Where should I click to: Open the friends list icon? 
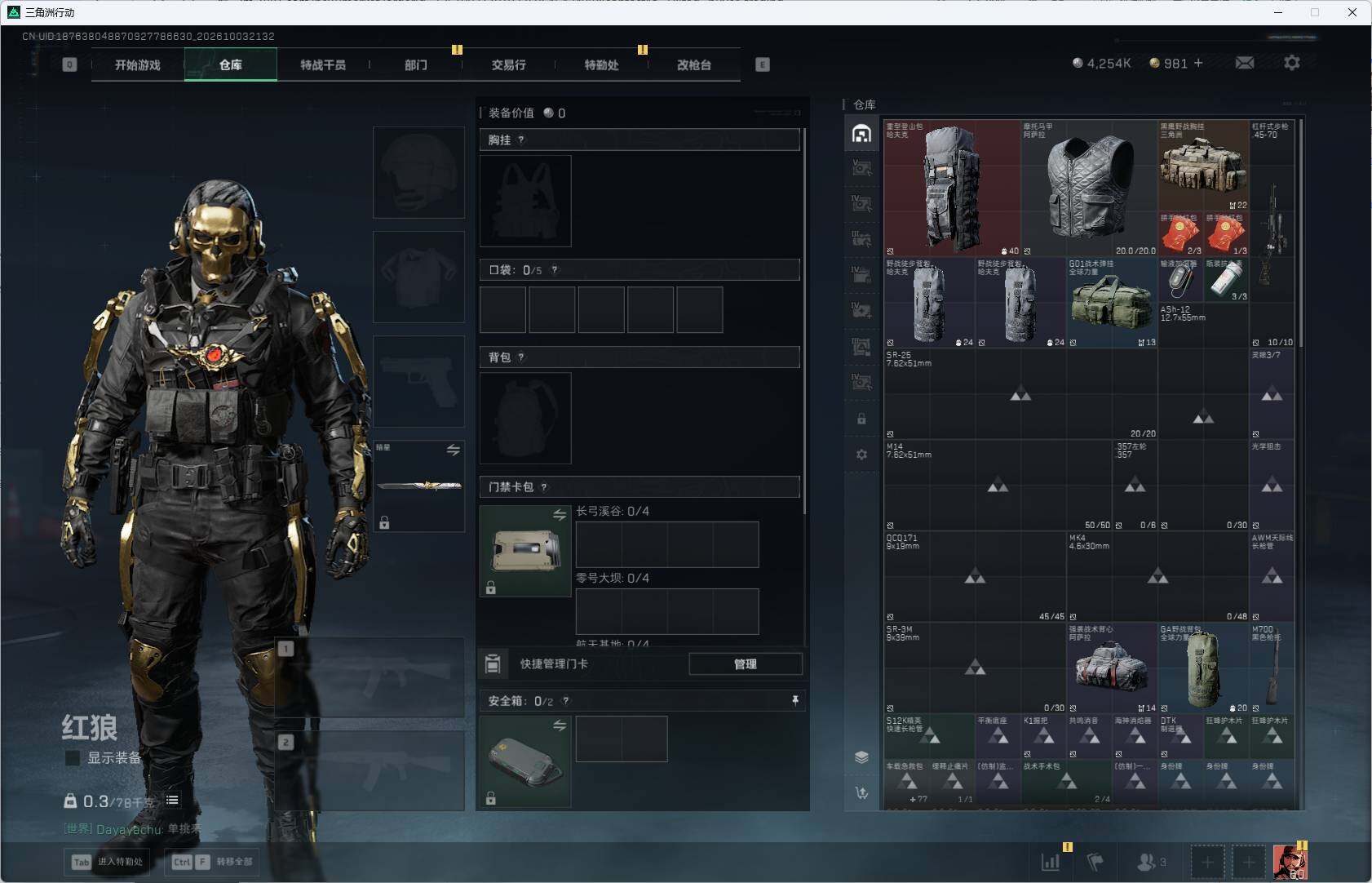[x=1146, y=861]
